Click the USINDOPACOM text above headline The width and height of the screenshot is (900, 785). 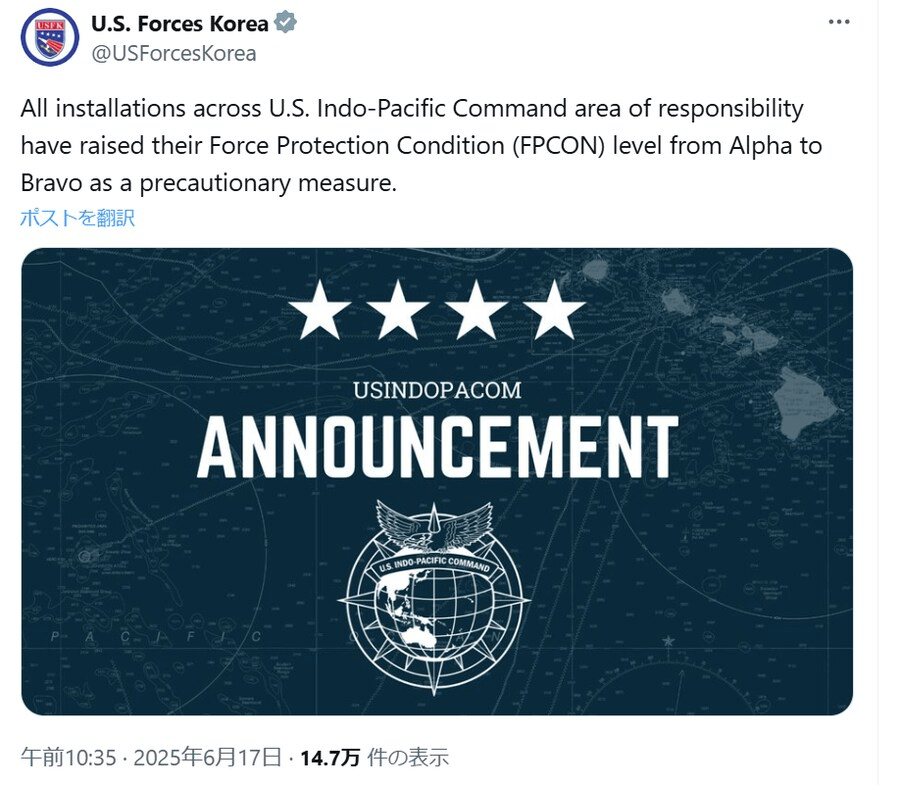437,389
